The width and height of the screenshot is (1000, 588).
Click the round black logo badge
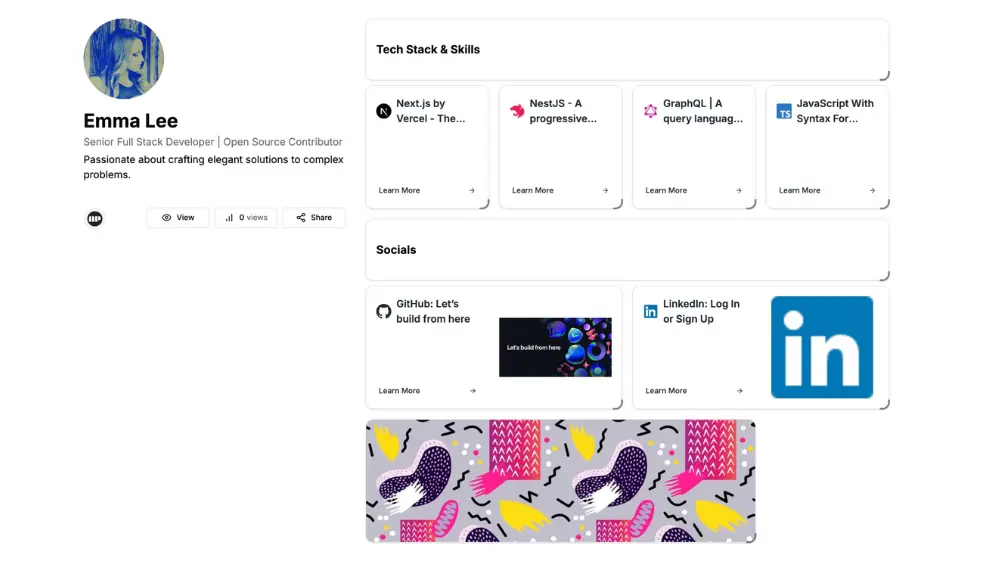pyautogui.click(x=95, y=218)
